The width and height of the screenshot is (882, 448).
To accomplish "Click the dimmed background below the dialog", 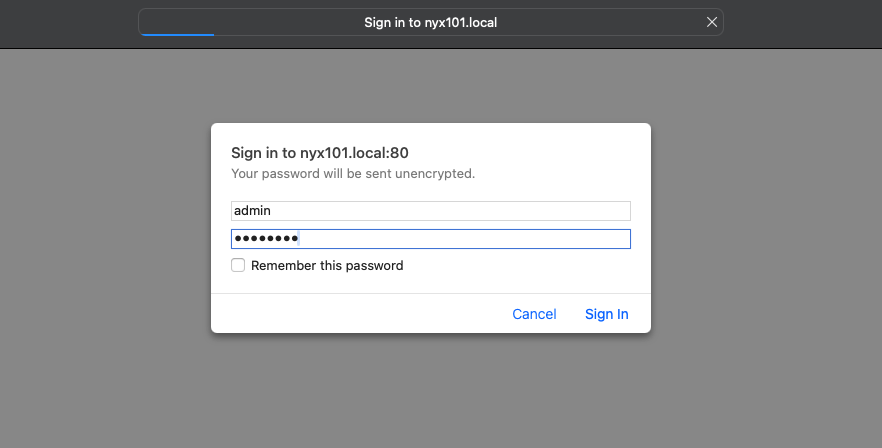I will pos(431,391).
